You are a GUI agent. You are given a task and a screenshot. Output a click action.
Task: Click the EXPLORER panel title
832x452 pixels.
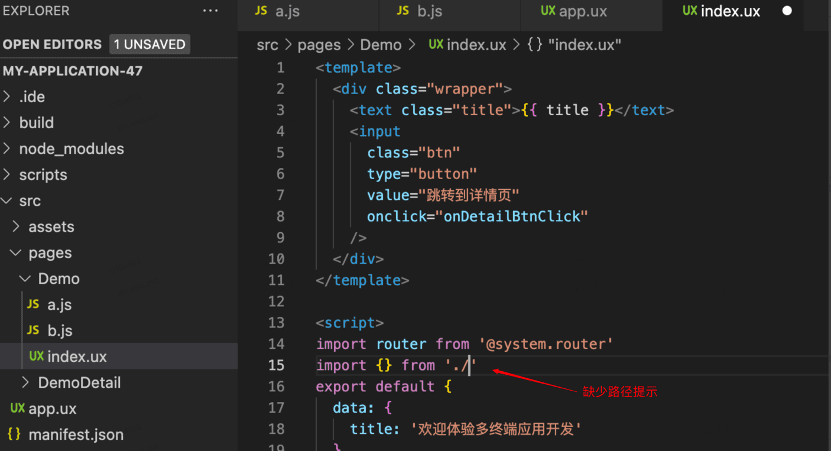(x=36, y=11)
